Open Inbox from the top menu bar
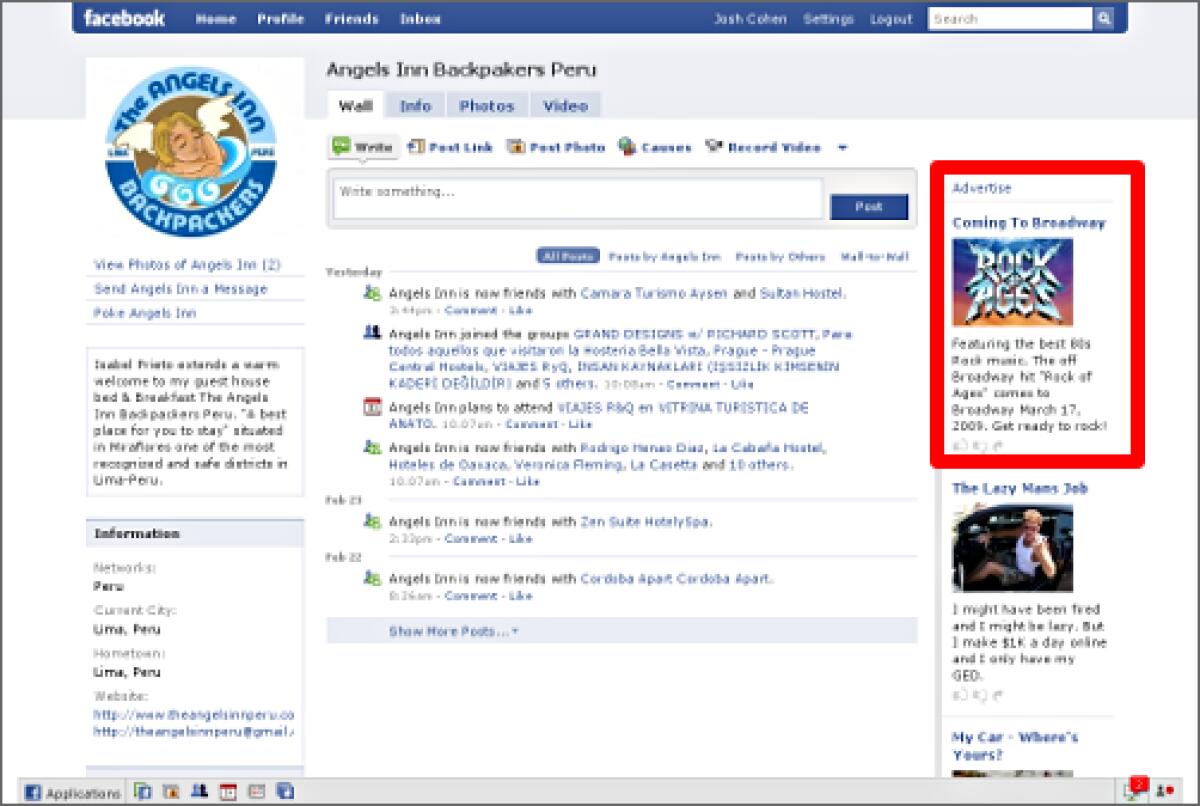The width and height of the screenshot is (1200, 806). tap(420, 18)
